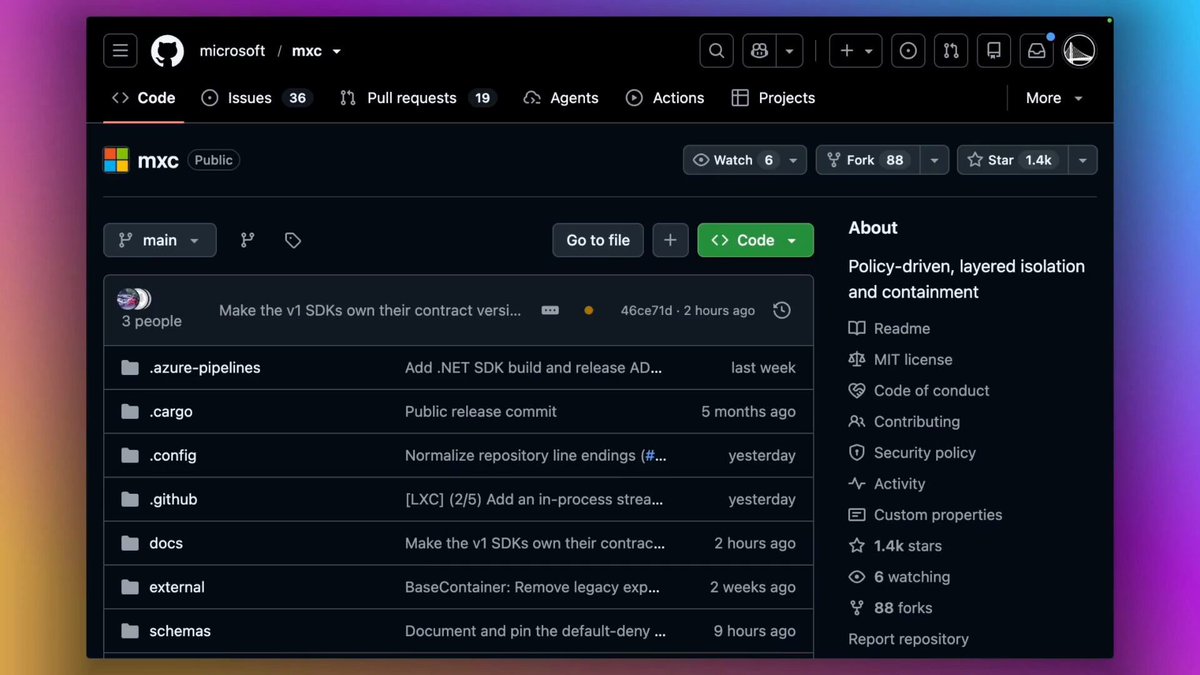This screenshot has width=1200, height=675.
Task: Open the hamburger navigation menu
Action: pos(120,51)
